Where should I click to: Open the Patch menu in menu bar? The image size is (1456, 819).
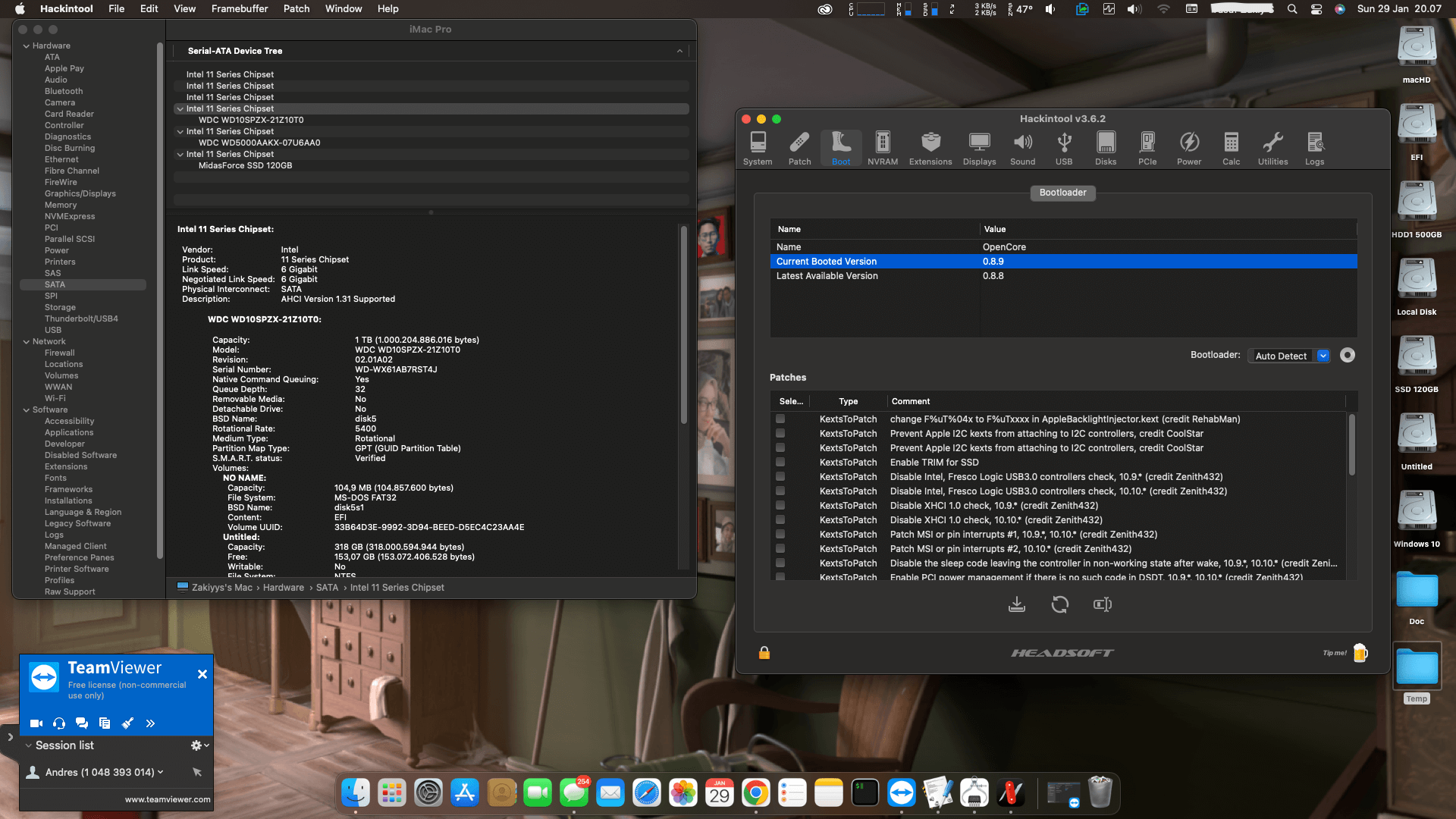point(297,8)
